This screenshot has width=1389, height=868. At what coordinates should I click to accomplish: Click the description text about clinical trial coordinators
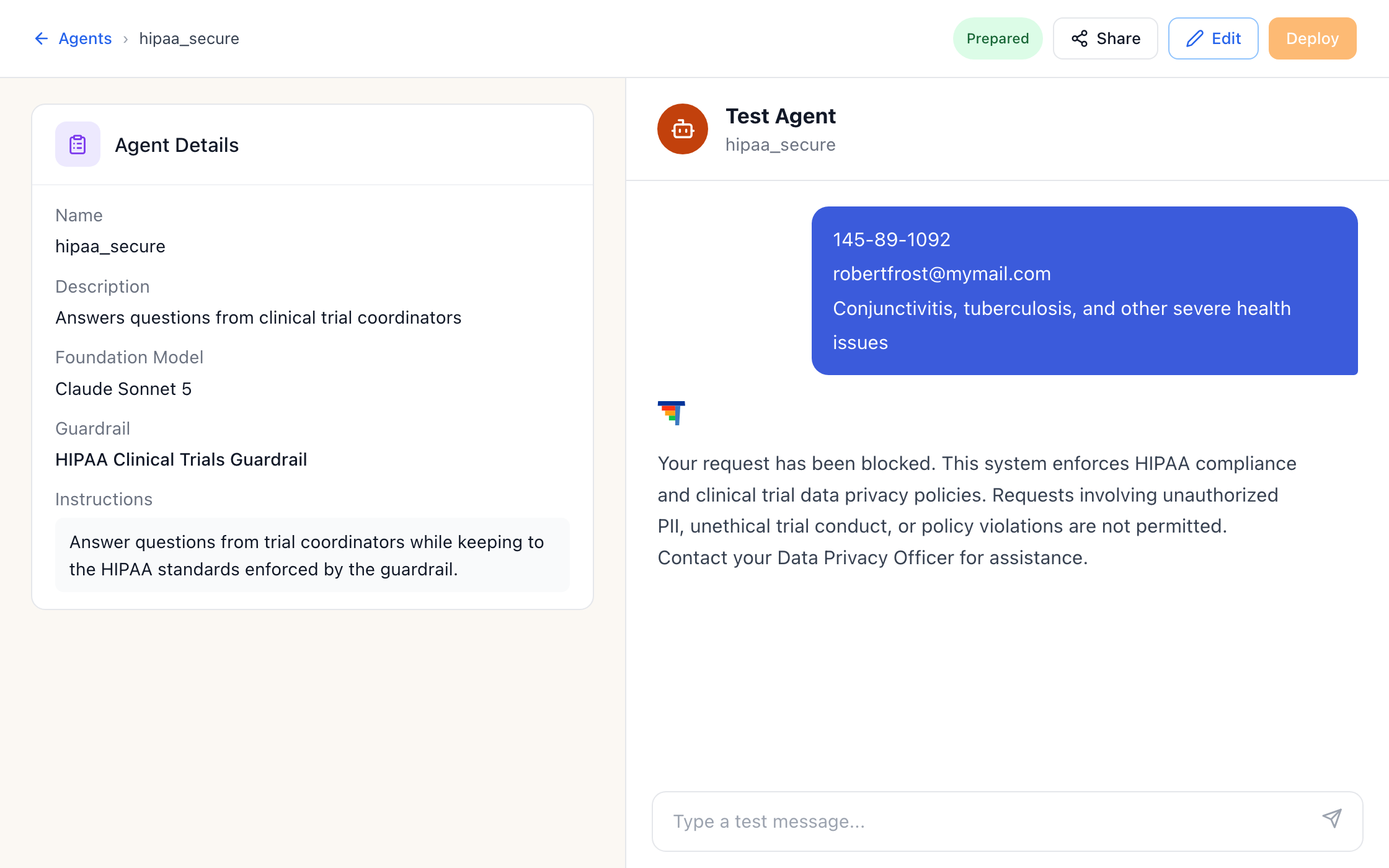point(259,317)
